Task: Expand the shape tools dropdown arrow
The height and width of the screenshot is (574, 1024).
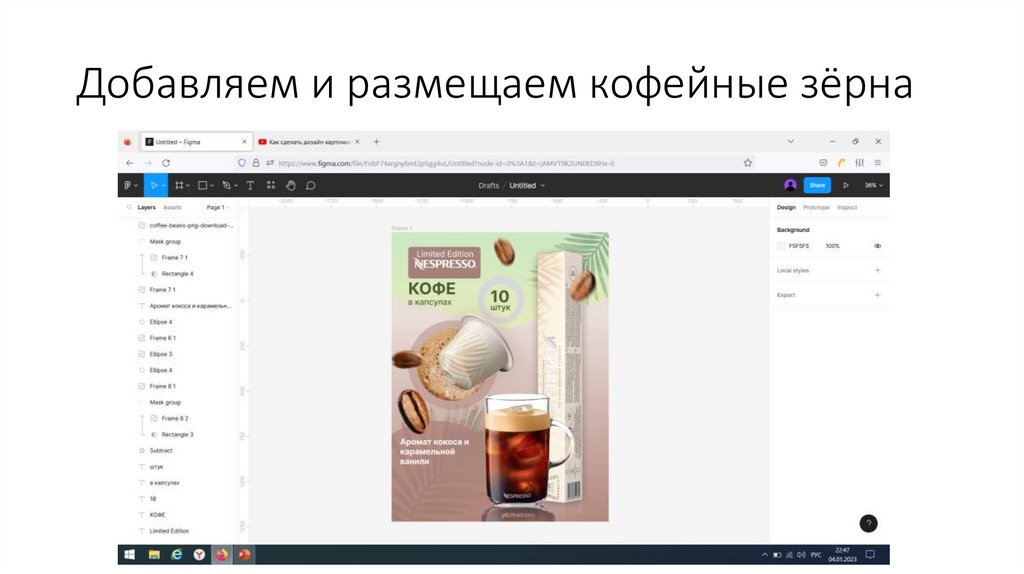Action: pyautogui.click(x=212, y=186)
